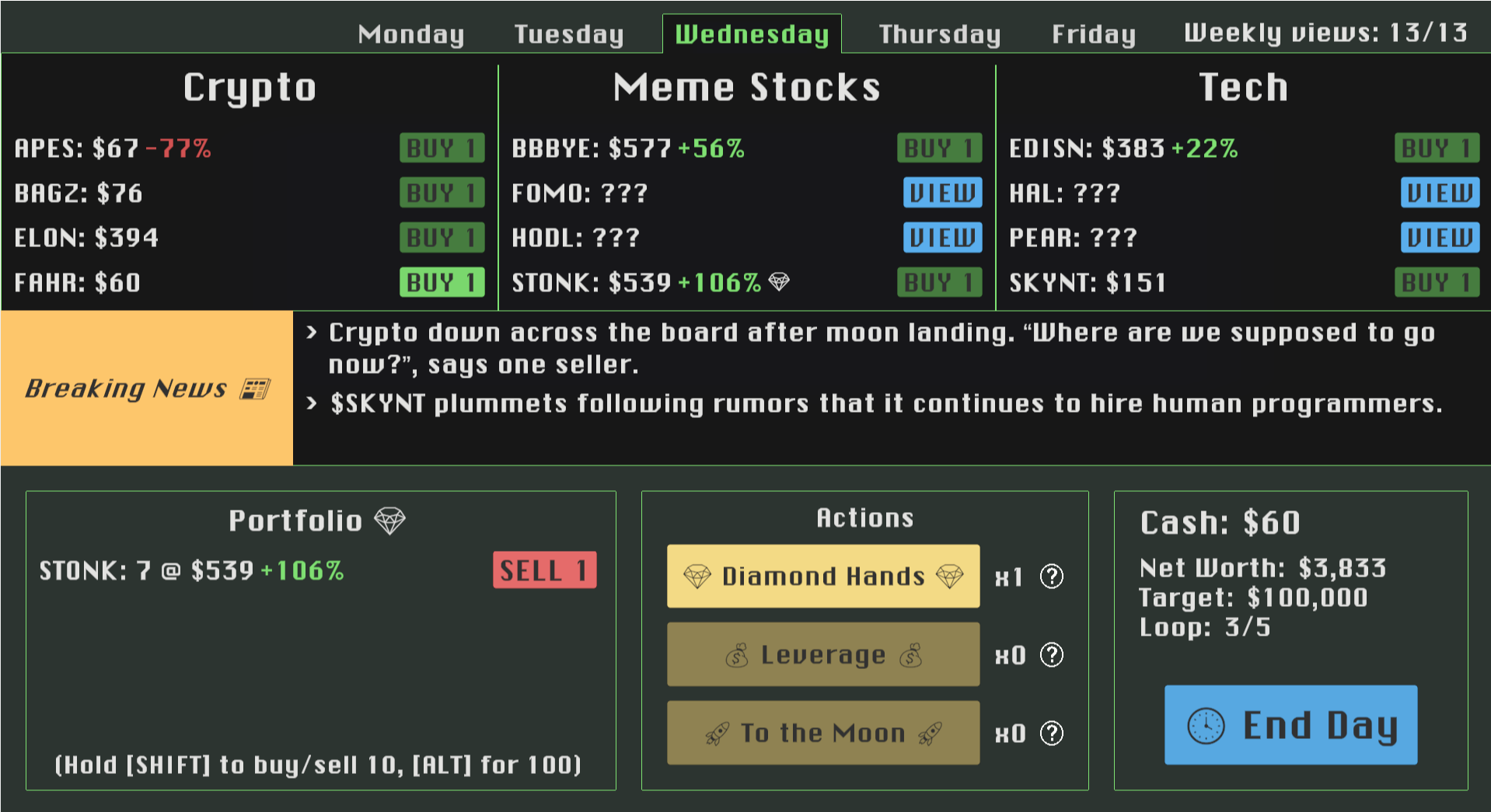Screen dimensions: 1491x812
Task: Click the diamond icon next to Portfolio
Action: coord(389,521)
